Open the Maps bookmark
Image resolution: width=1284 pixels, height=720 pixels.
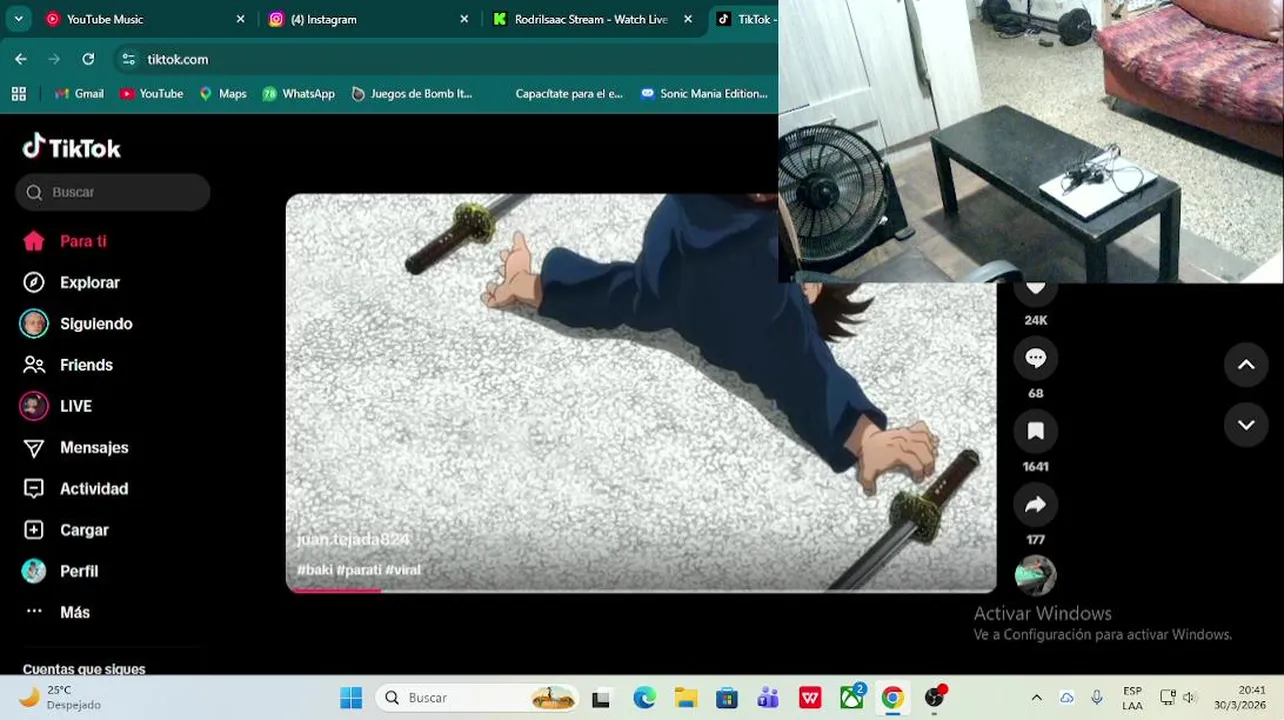[222, 93]
